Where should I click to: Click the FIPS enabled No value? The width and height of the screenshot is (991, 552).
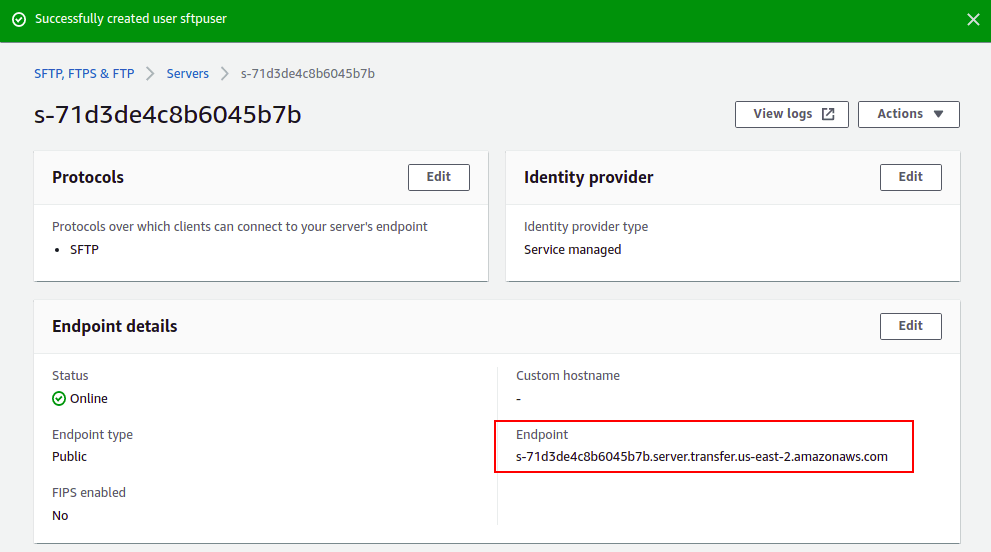click(x=60, y=515)
